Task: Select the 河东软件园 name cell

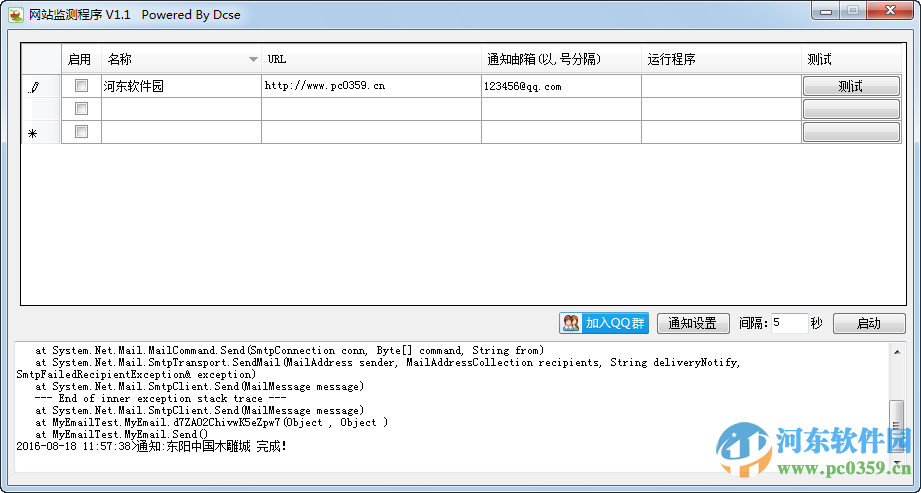Action: (x=181, y=86)
